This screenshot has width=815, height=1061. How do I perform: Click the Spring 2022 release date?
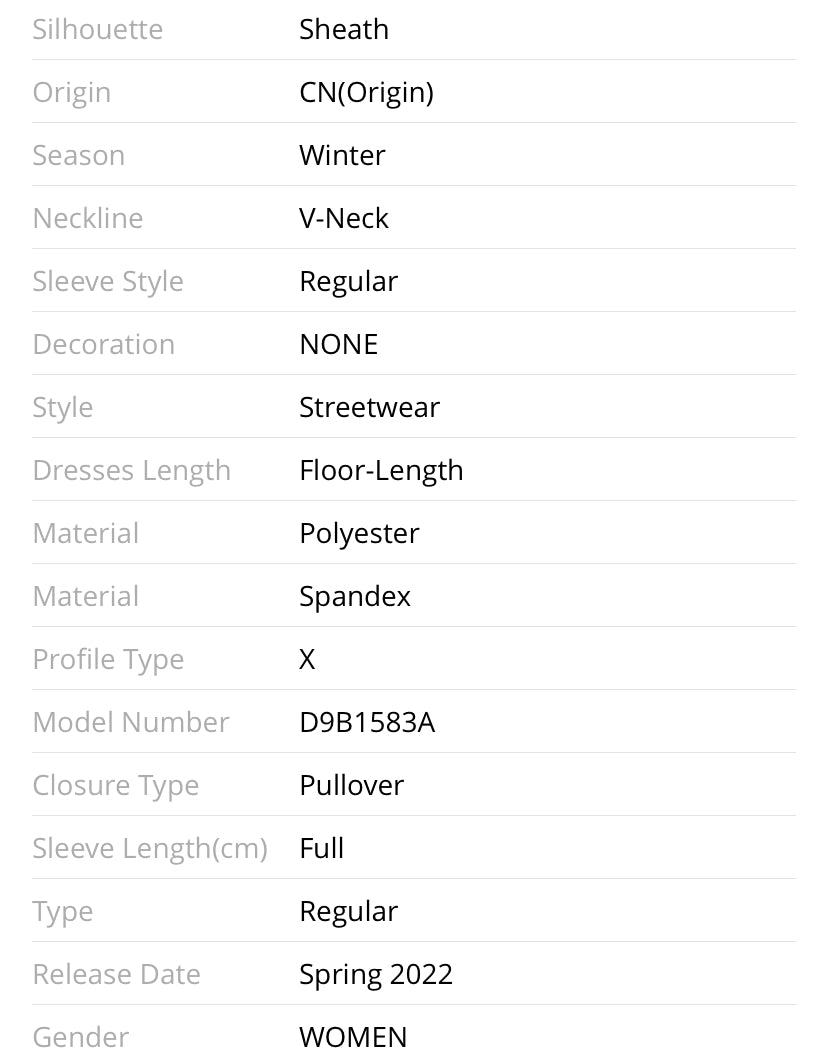(376, 974)
